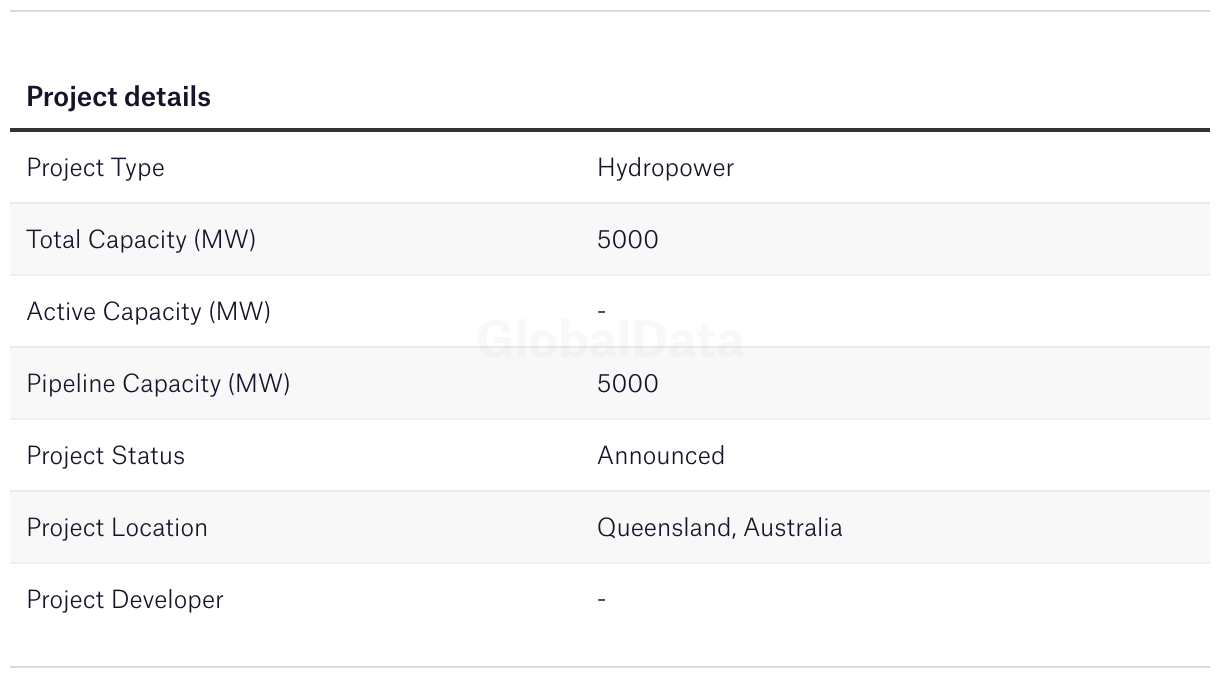Viewport: 1220px width, 678px height.
Task: Click the 5000 total capacity value
Action: click(628, 240)
